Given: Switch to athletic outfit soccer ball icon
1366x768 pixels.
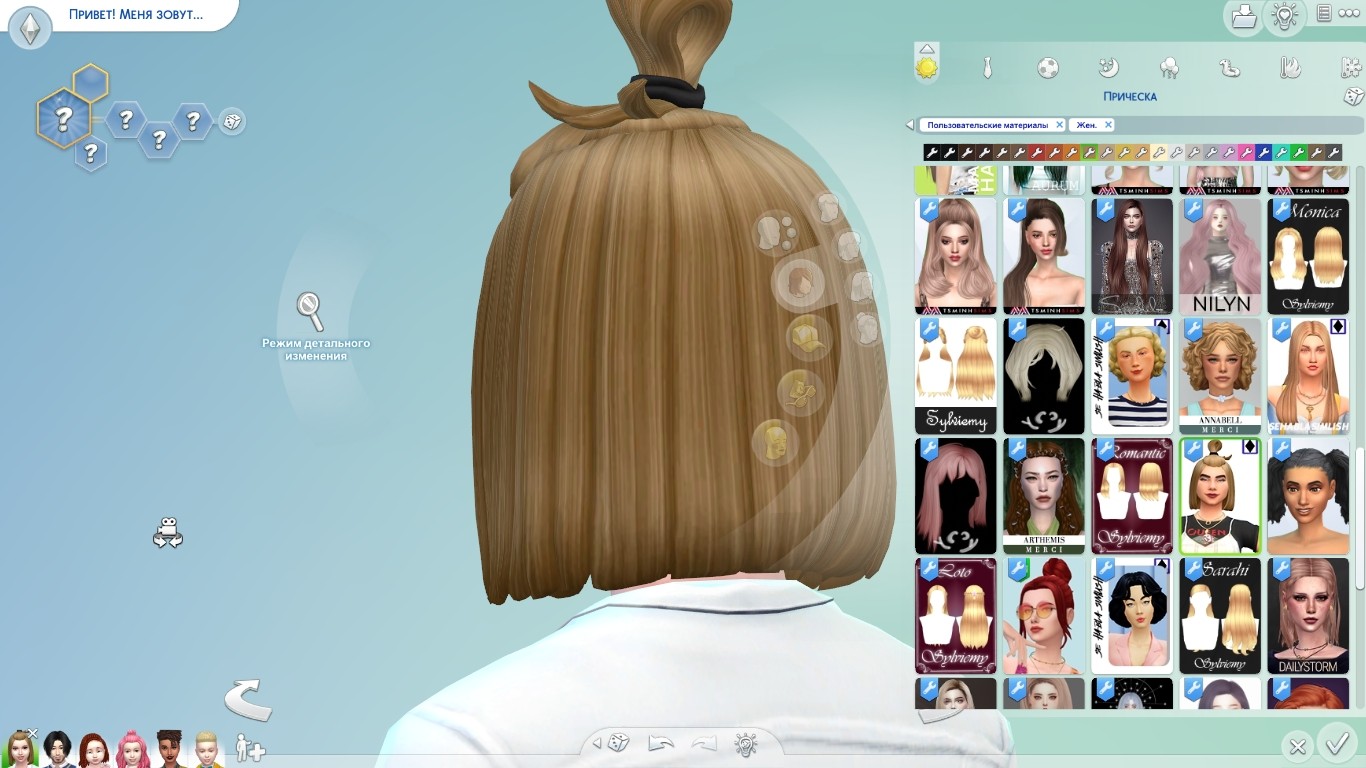Looking at the screenshot, I should click(x=1047, y=68).
